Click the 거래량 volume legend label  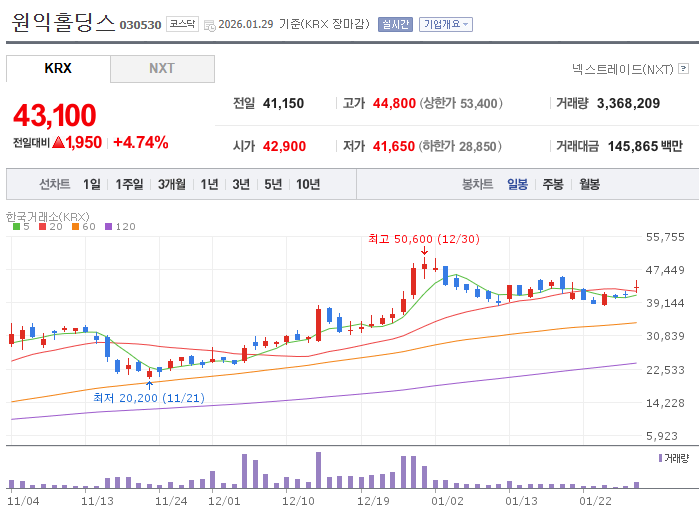coord(677,458)
